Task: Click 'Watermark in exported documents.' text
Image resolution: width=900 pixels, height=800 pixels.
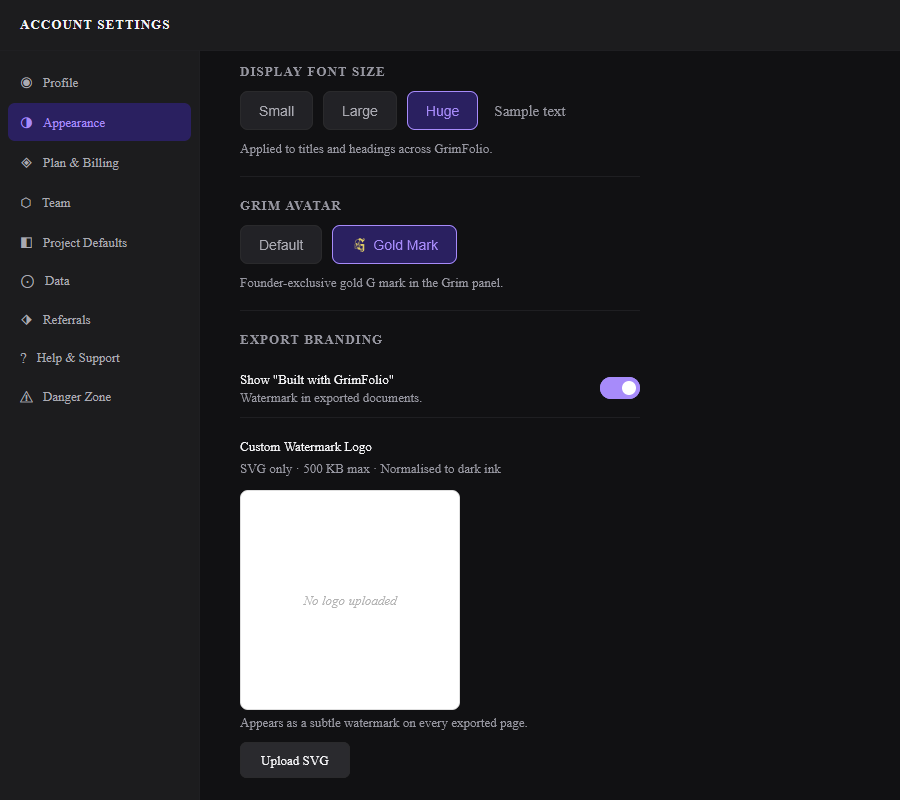Action: click(331, 398)
